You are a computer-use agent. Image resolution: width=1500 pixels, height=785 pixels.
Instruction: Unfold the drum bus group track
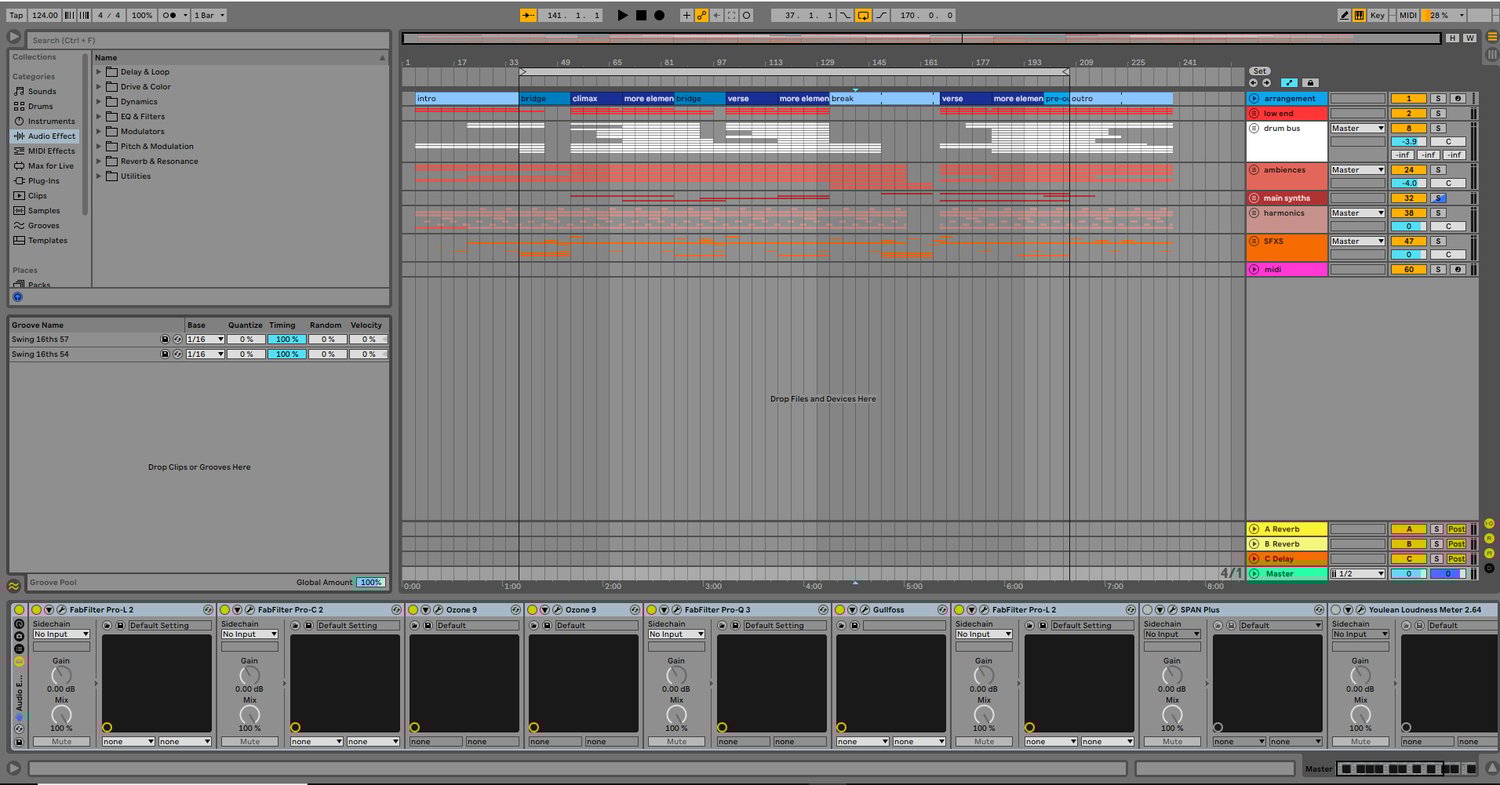click(x=1254, y=129)
